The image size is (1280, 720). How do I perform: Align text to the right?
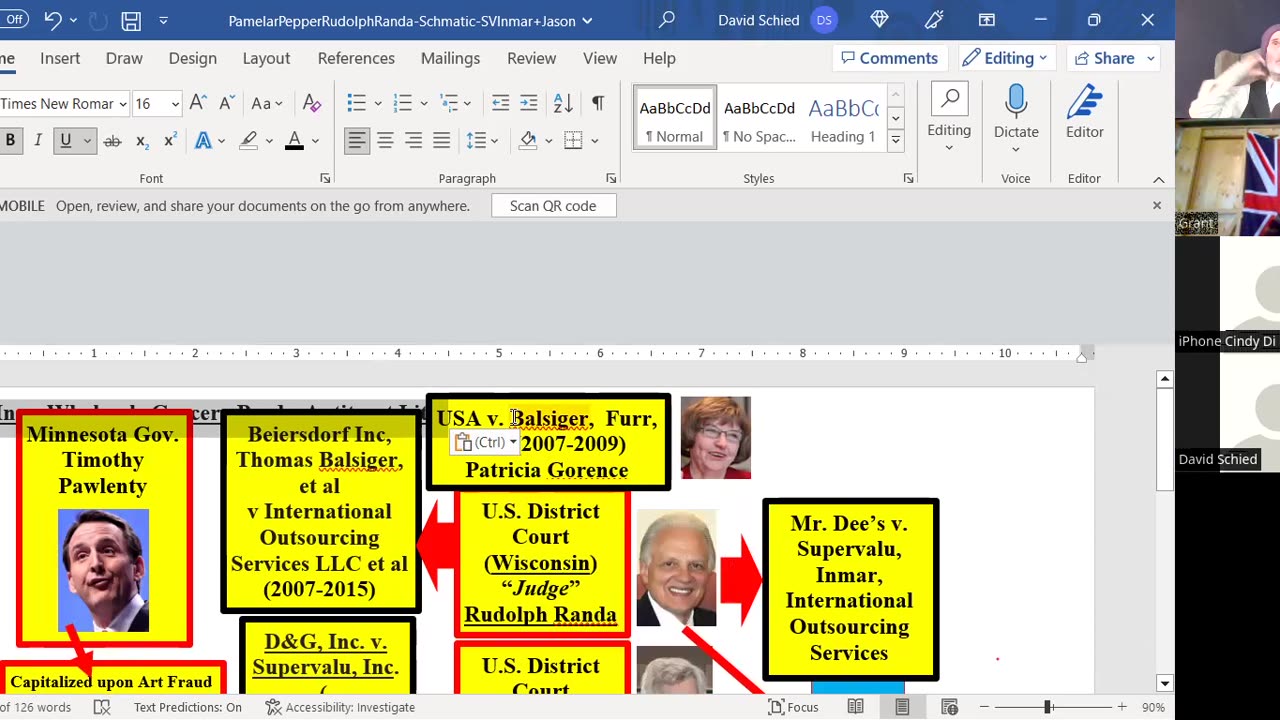[x=413, y=141]
